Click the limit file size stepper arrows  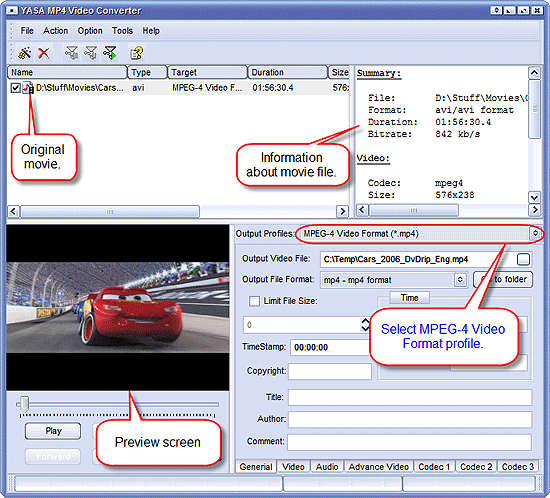point(365,325)
